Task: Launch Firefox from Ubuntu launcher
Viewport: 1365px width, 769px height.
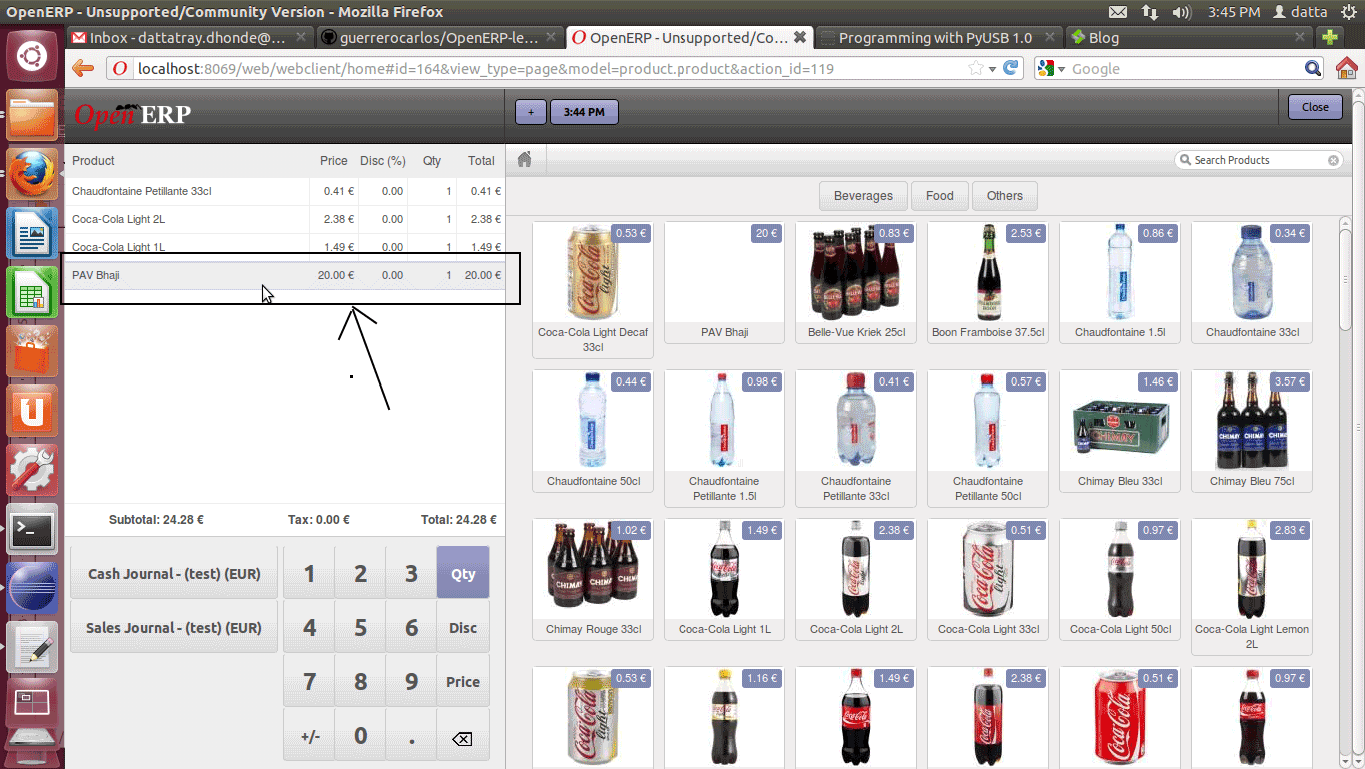Action: pyautogui.click(x=33, y=174)
